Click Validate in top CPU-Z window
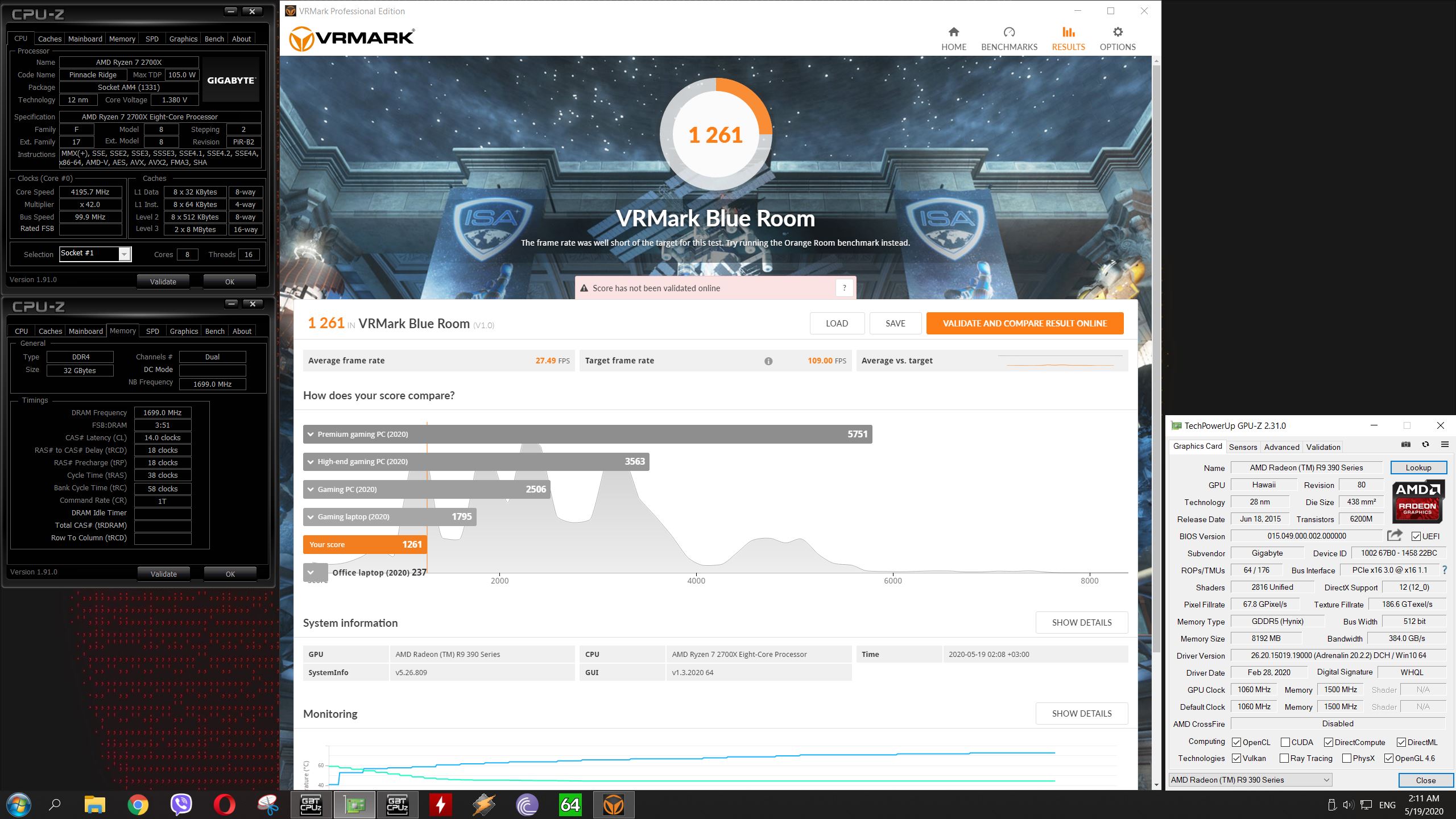 click(163, 282)
